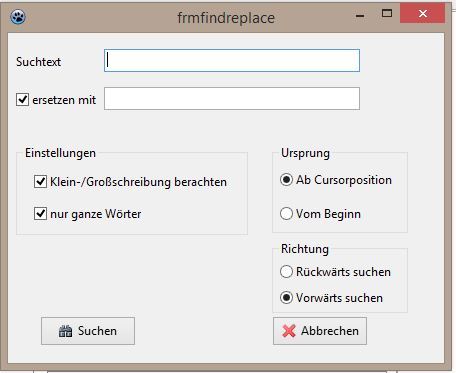
Task: Minimize the frmfindreplace window
Action: (360, 15)
